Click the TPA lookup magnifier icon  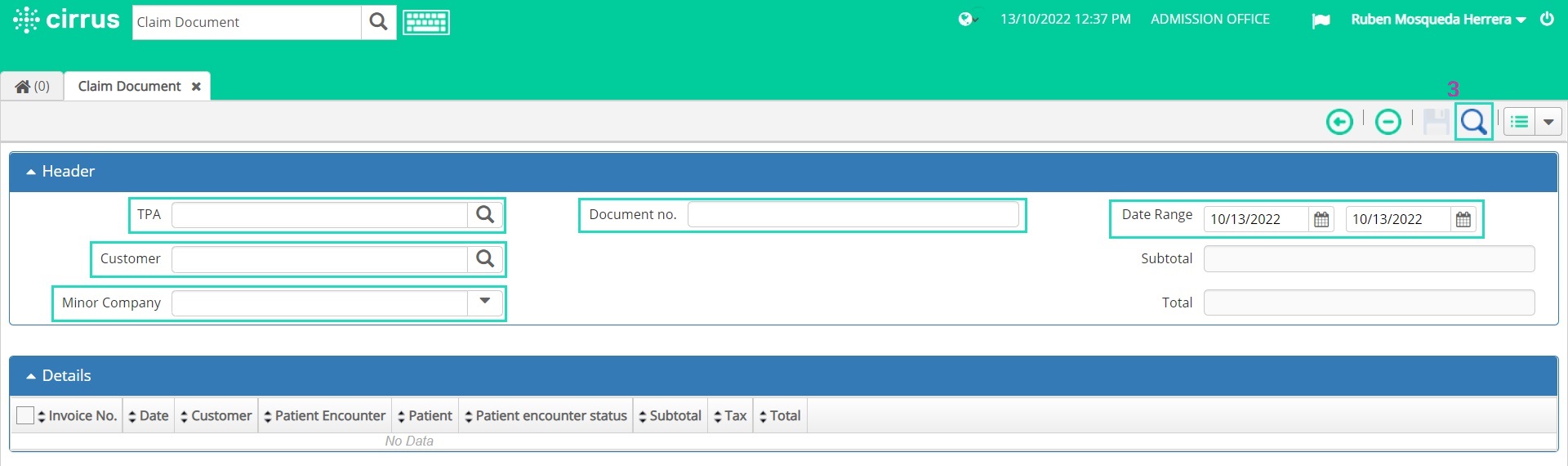point(485,214)
